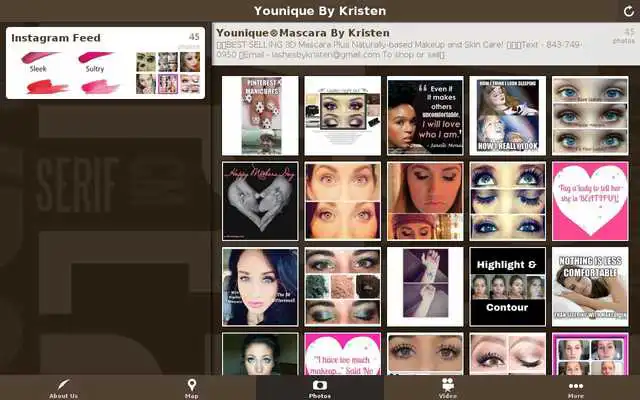Open the pink heart BEAUTIFUL quote image
This screenshot has width=640, height=400.
coord(590,201)
